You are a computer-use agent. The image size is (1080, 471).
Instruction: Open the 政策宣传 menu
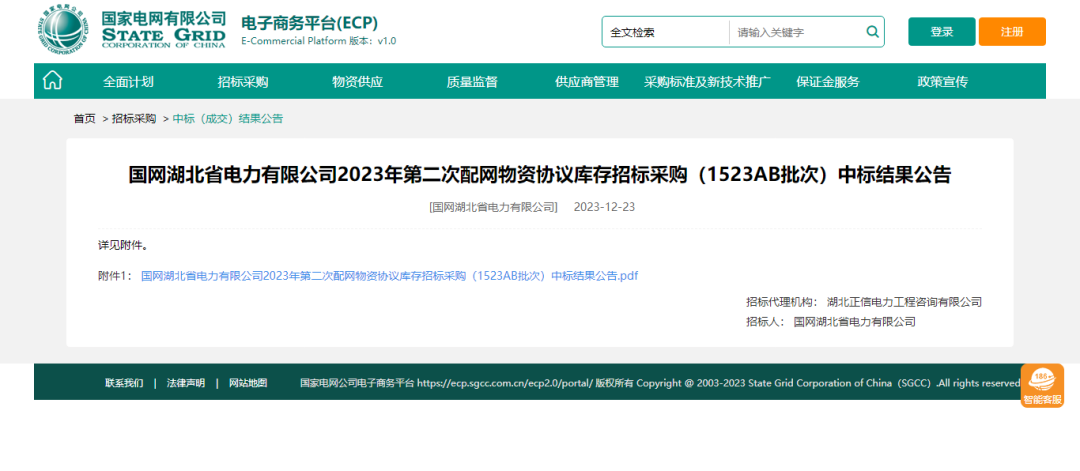point(942,82)
